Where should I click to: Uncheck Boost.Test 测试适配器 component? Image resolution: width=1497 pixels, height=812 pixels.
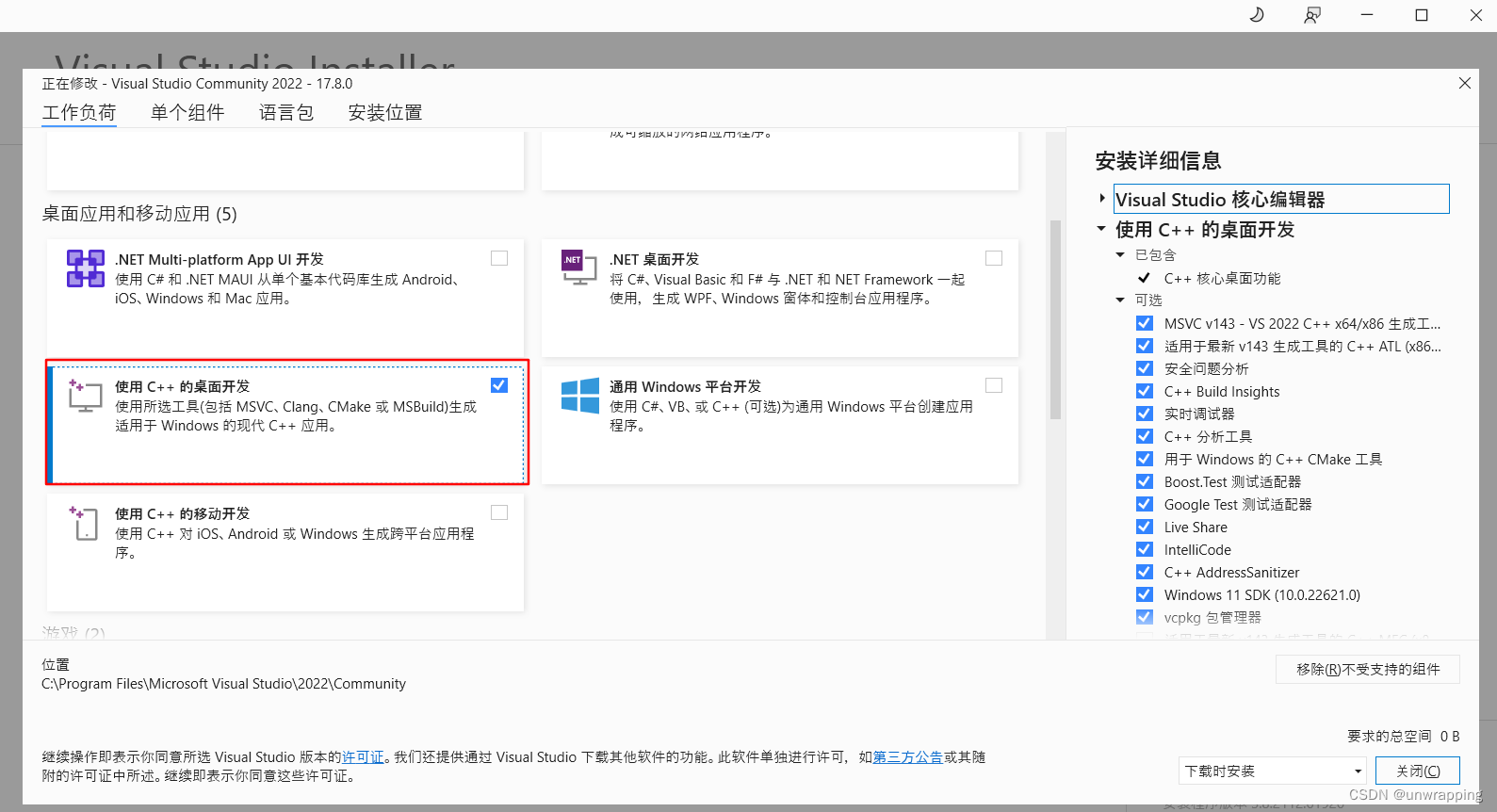pyautogui.click(x=1145, y=481)
